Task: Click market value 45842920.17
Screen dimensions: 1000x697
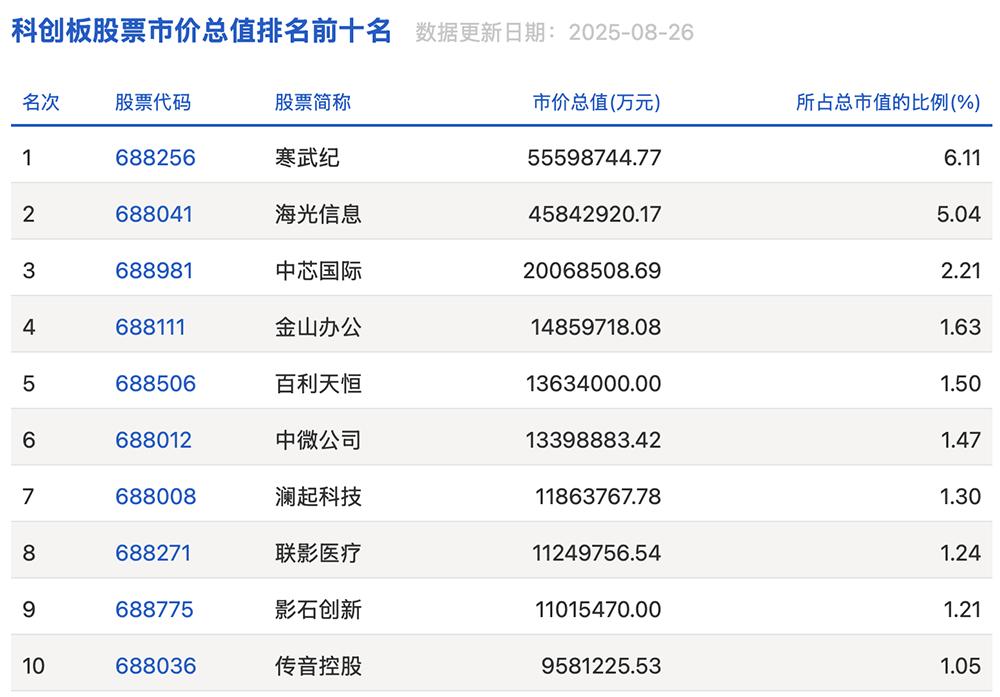Action: [x=595, y=214]
